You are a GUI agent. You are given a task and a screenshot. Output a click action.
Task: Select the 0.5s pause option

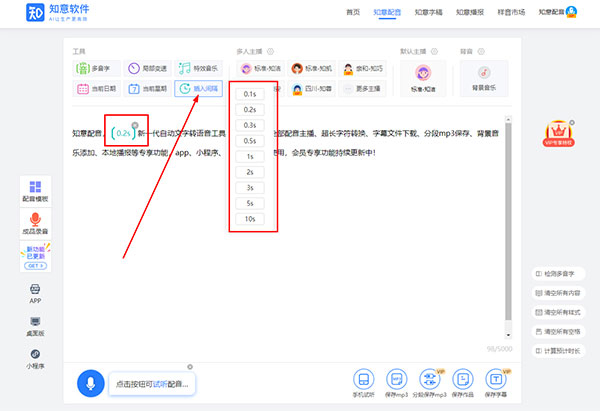point(250,141)
